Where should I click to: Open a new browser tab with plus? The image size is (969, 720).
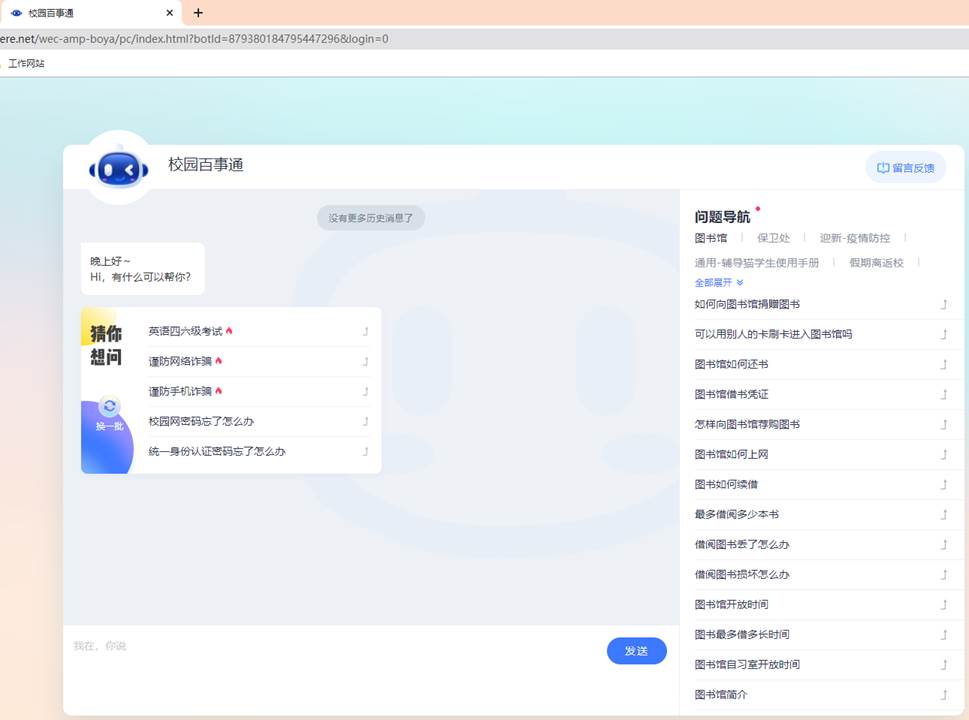(198, 13)
